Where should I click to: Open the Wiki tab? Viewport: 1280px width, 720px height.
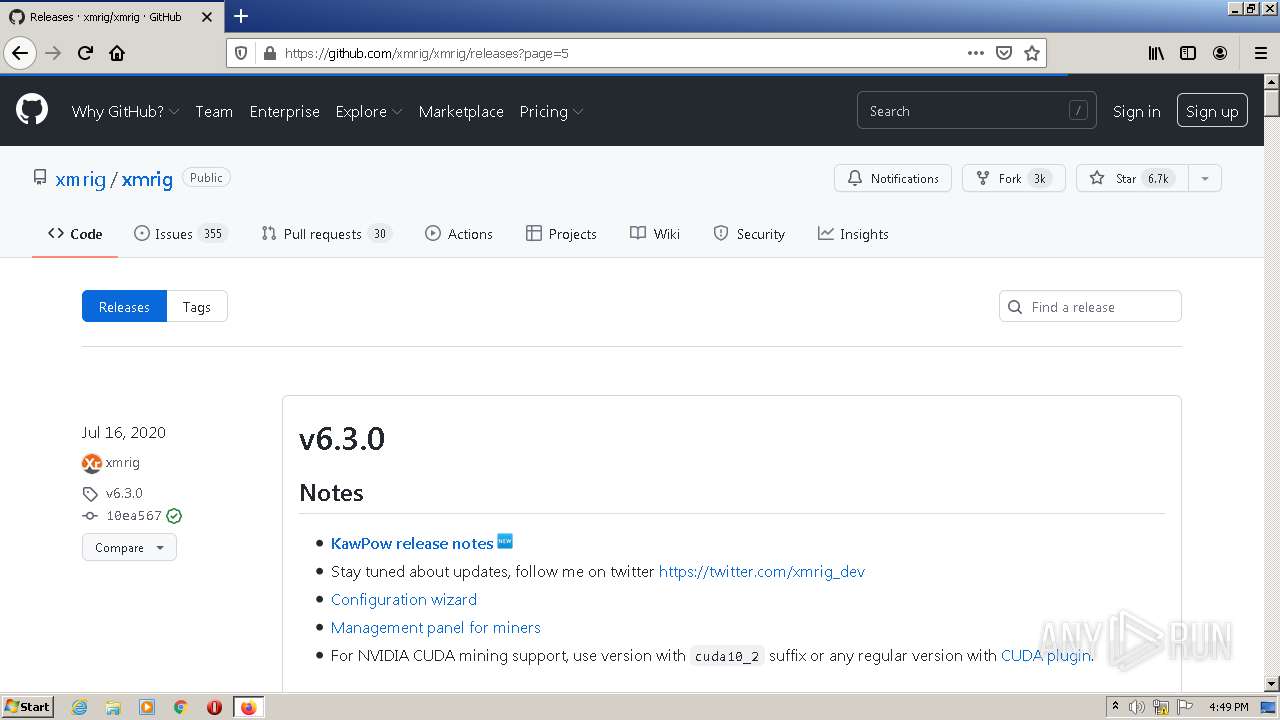[655, 234]
